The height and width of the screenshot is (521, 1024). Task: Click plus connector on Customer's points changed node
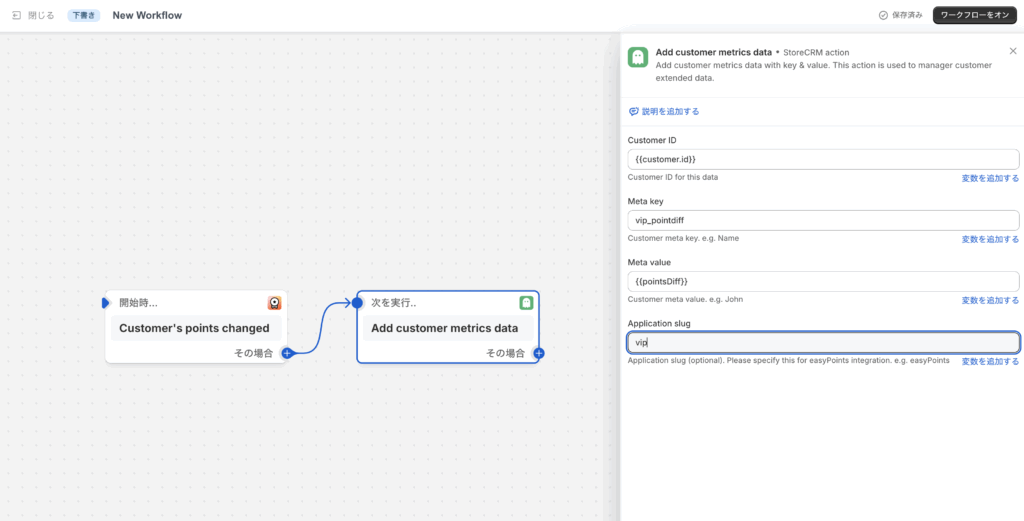point(287,353)
